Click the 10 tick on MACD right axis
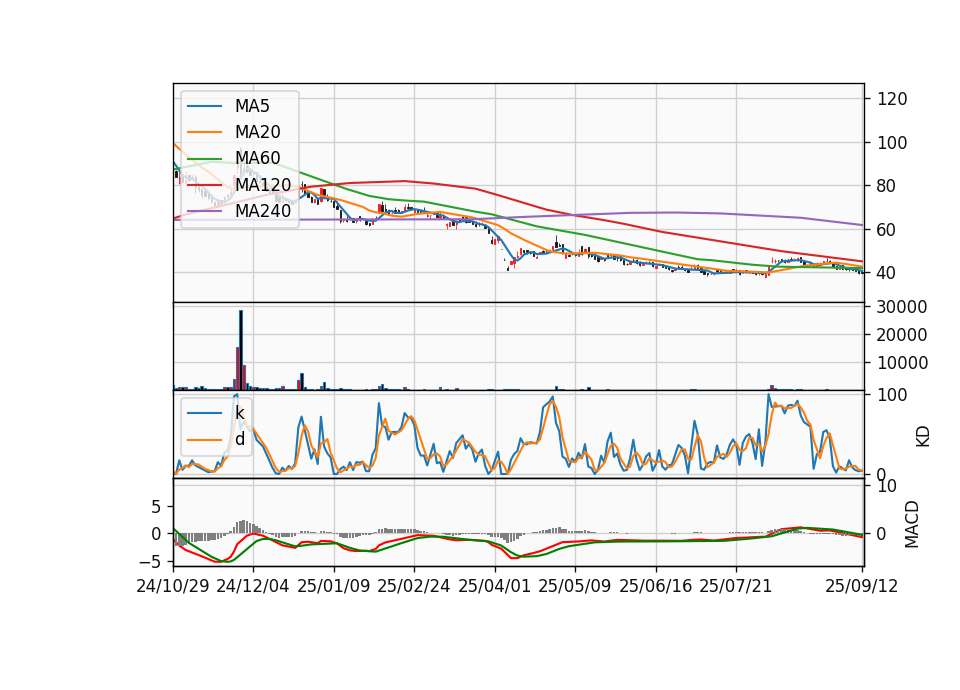 pyautogui.click(x=887, y=487)
